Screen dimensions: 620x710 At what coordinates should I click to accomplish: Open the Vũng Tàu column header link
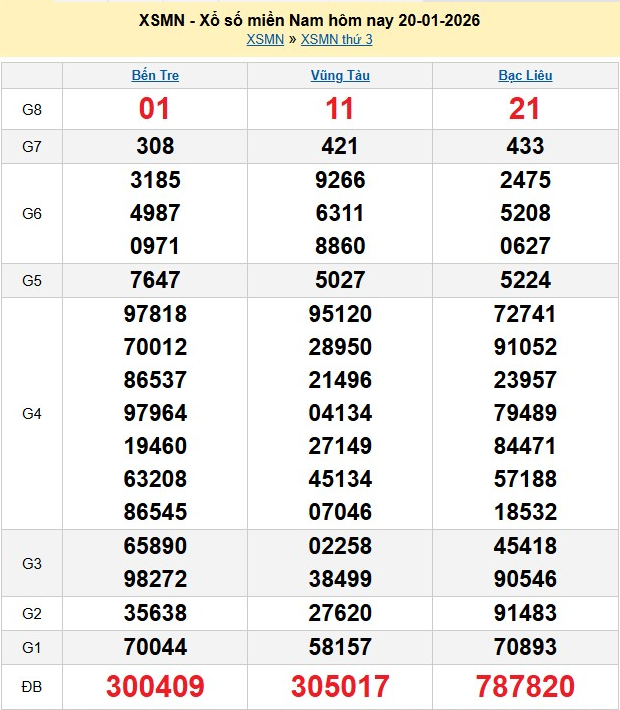[340, 75]
